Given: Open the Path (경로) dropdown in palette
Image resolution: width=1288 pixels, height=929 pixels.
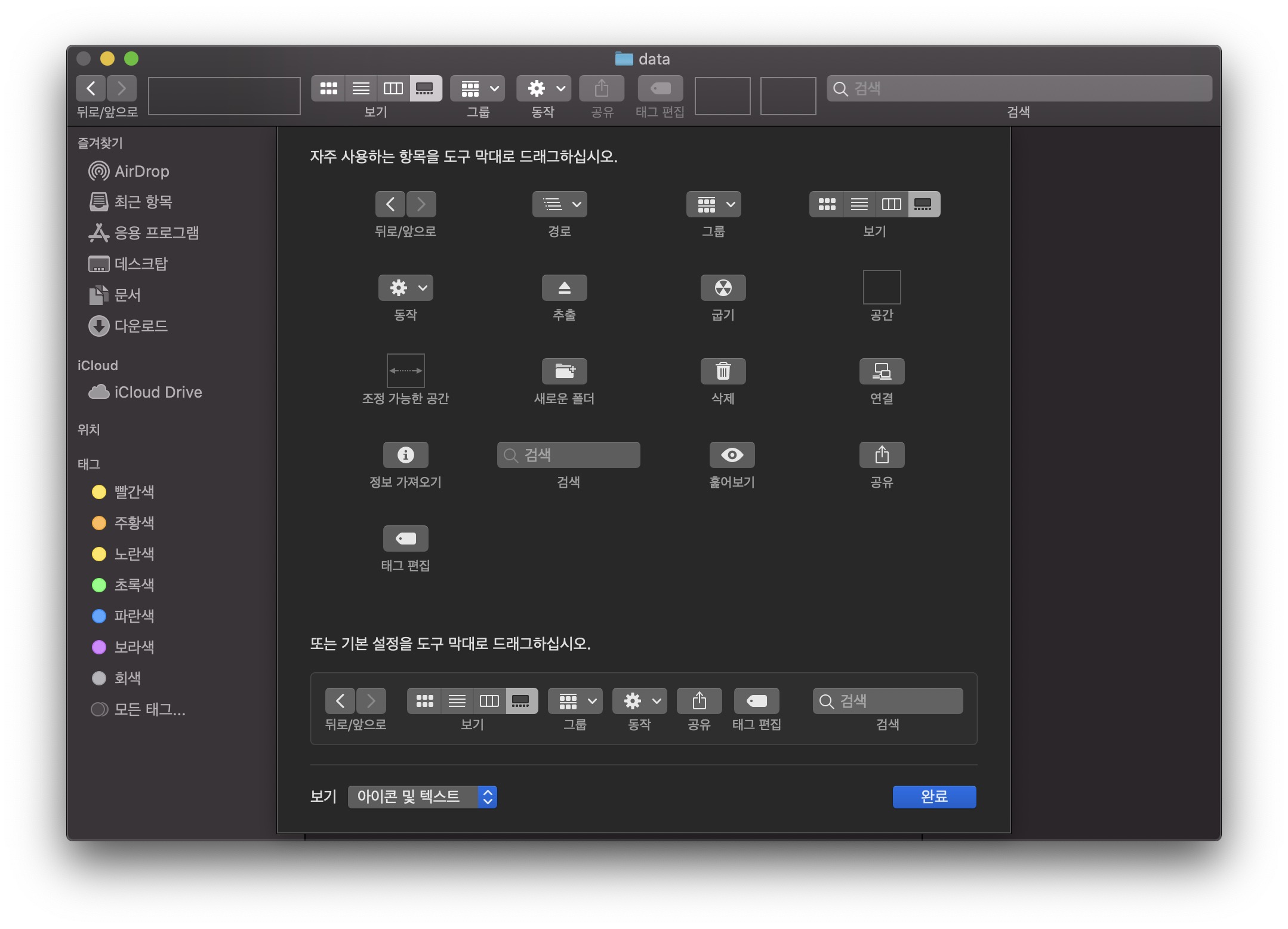Looking at the screenshot, I should click(559, 205).
